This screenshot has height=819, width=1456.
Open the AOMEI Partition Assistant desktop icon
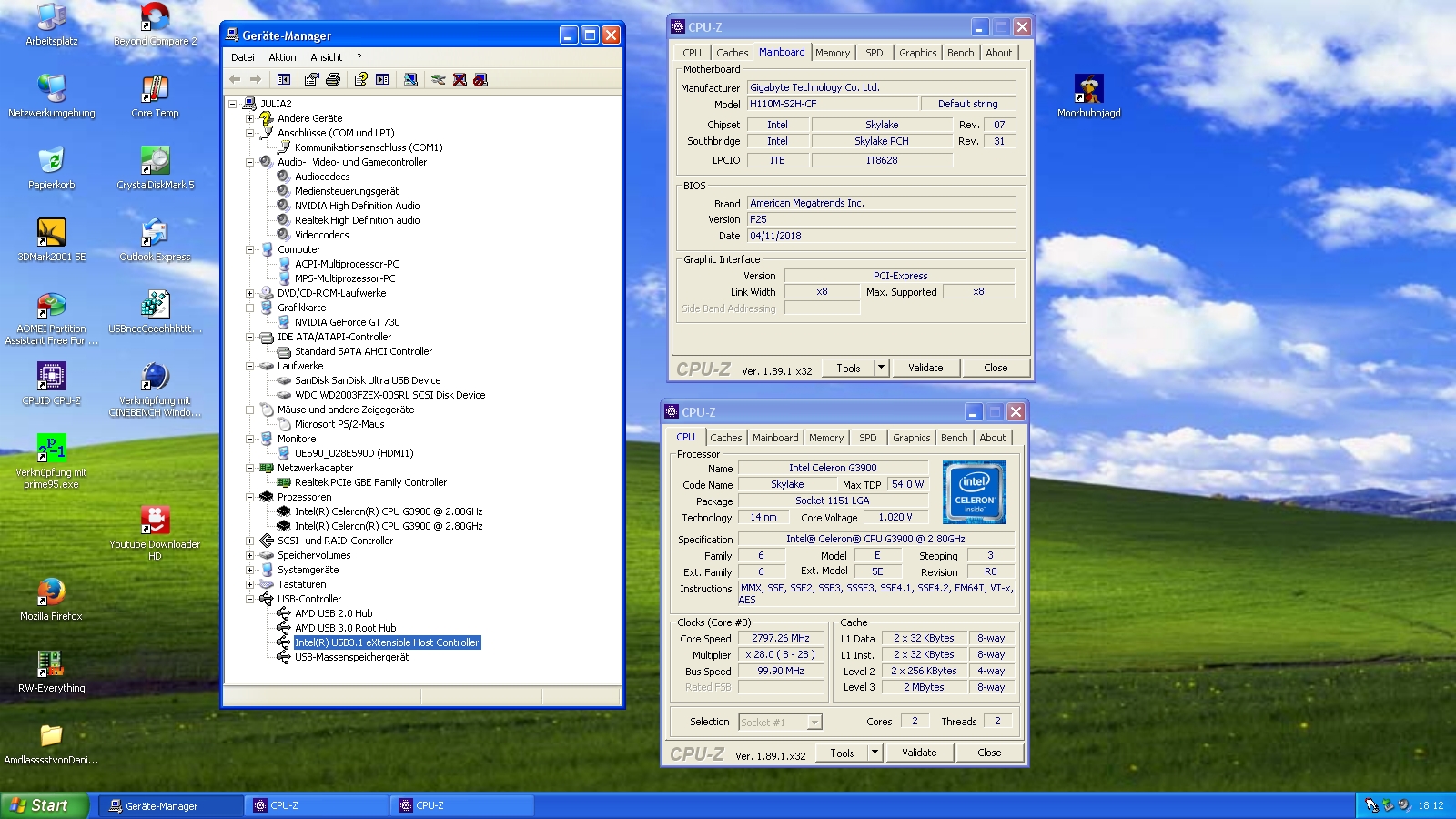(52, 318)
